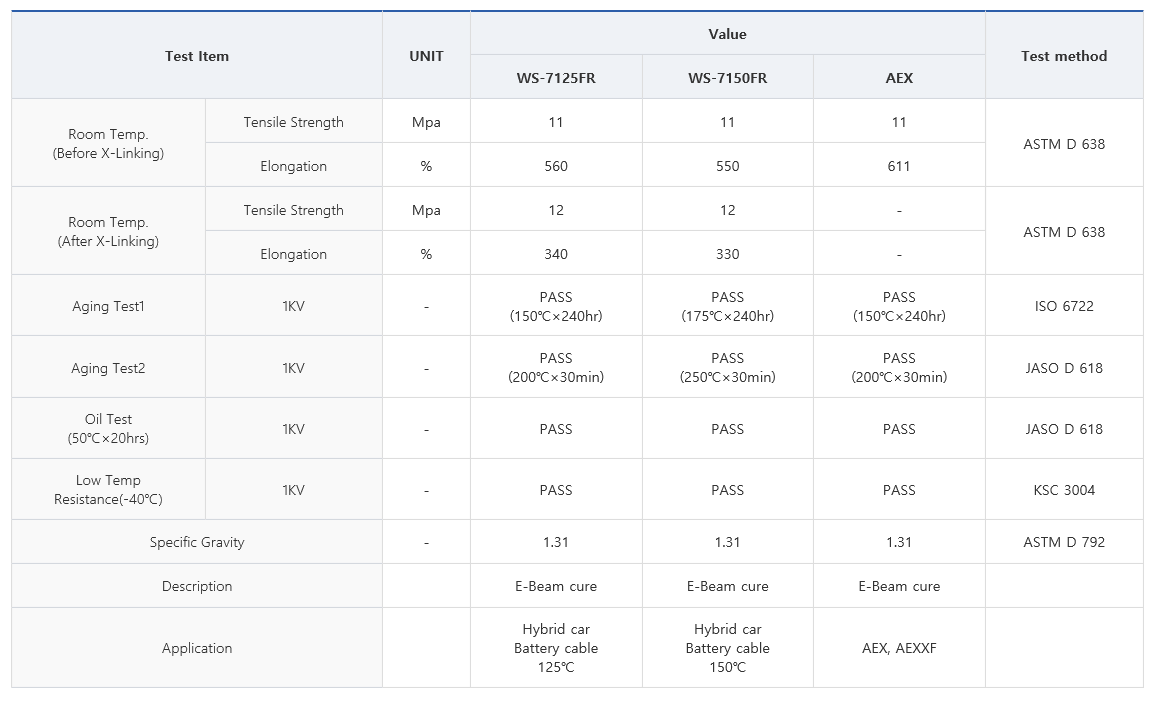This screenshot has width=1154, height=701.
Task: Select the Aging Test1 row label
Action: (108, 306)
